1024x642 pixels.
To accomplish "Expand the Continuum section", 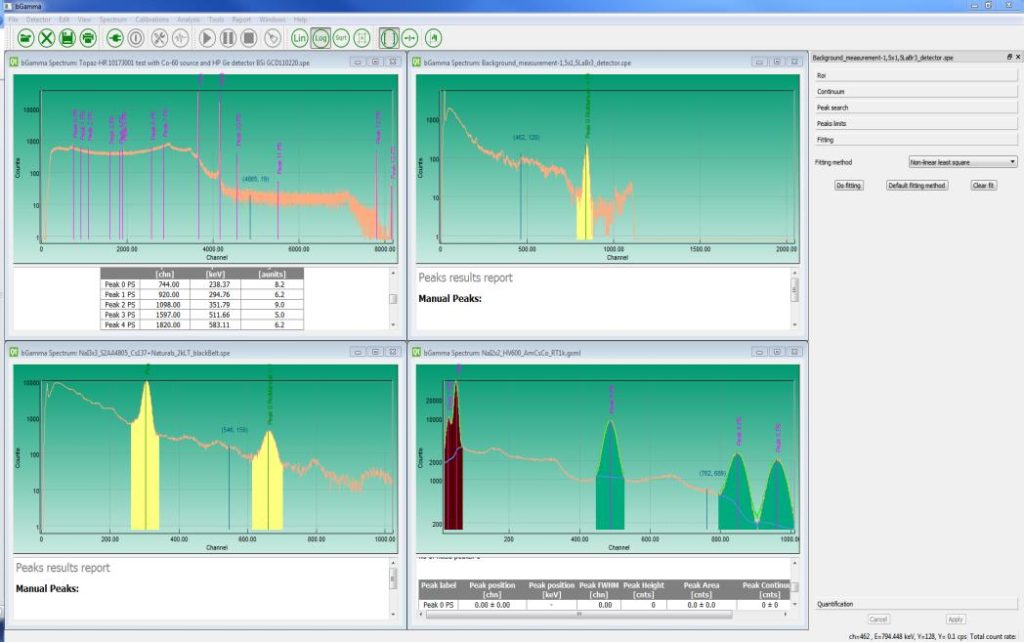I will 916,91.
